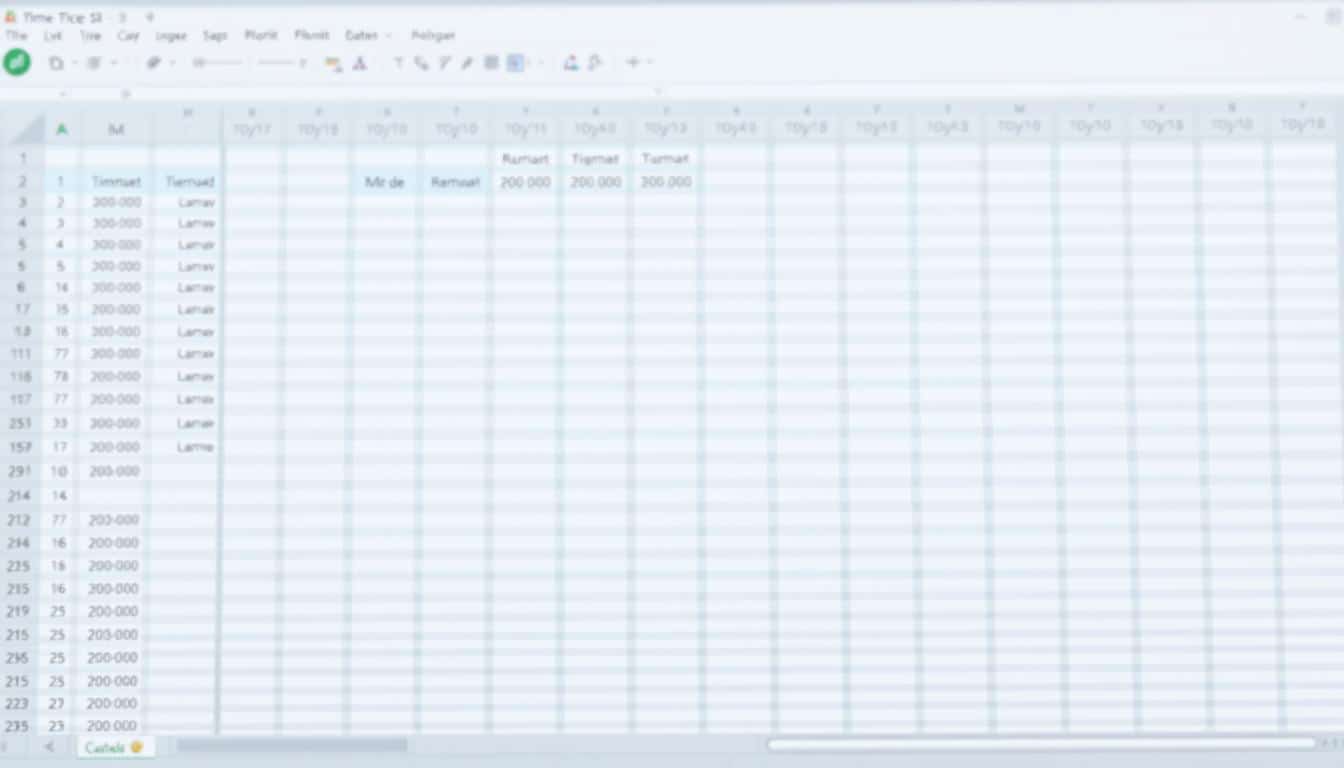This screenshot has width=1344, height=768.
Task: Click the 'Ramart' header cell
Action: pyautogui.click(x=526, y=158)
